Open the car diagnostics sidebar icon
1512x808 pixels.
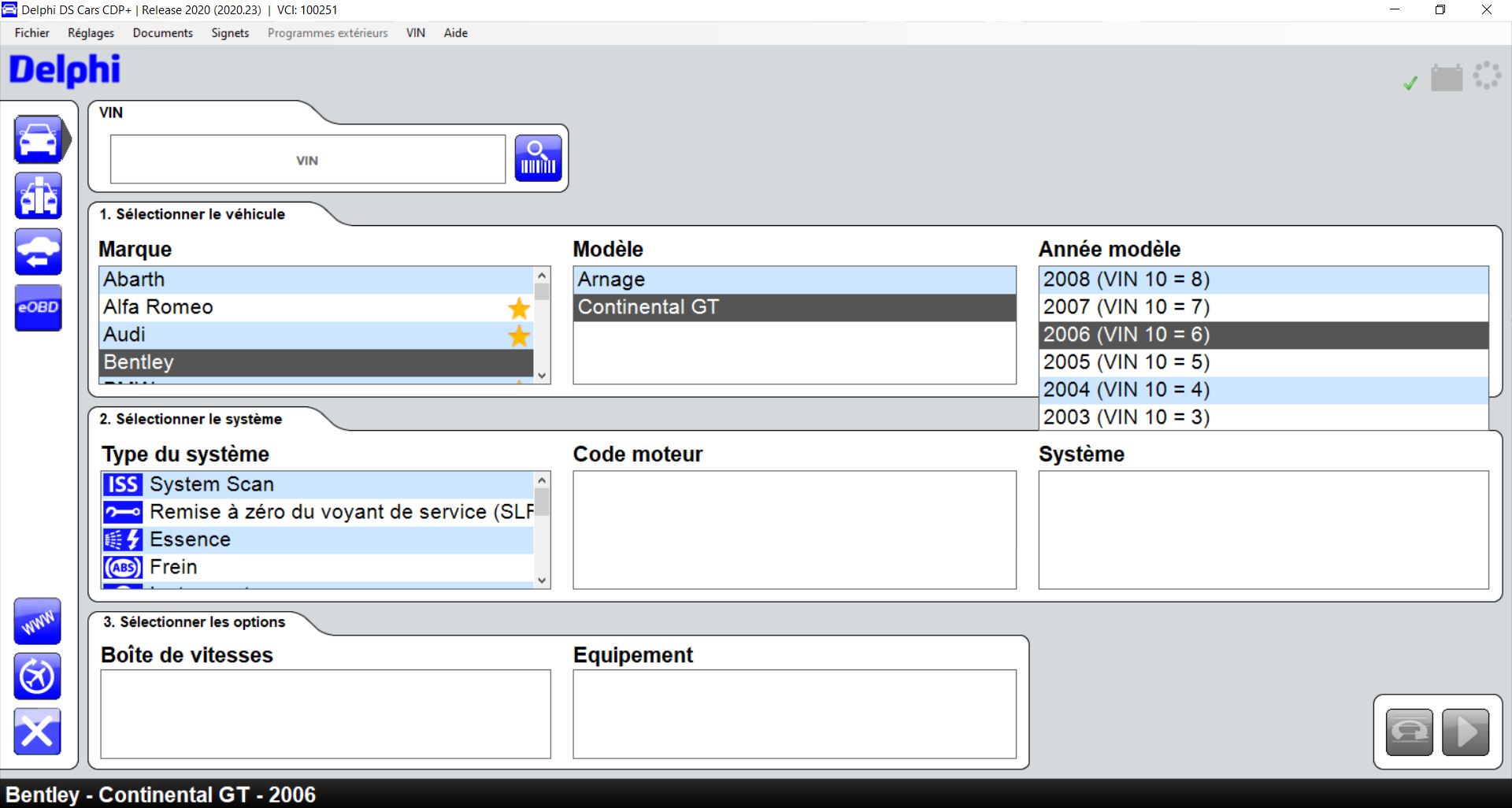tap(38, 140)
